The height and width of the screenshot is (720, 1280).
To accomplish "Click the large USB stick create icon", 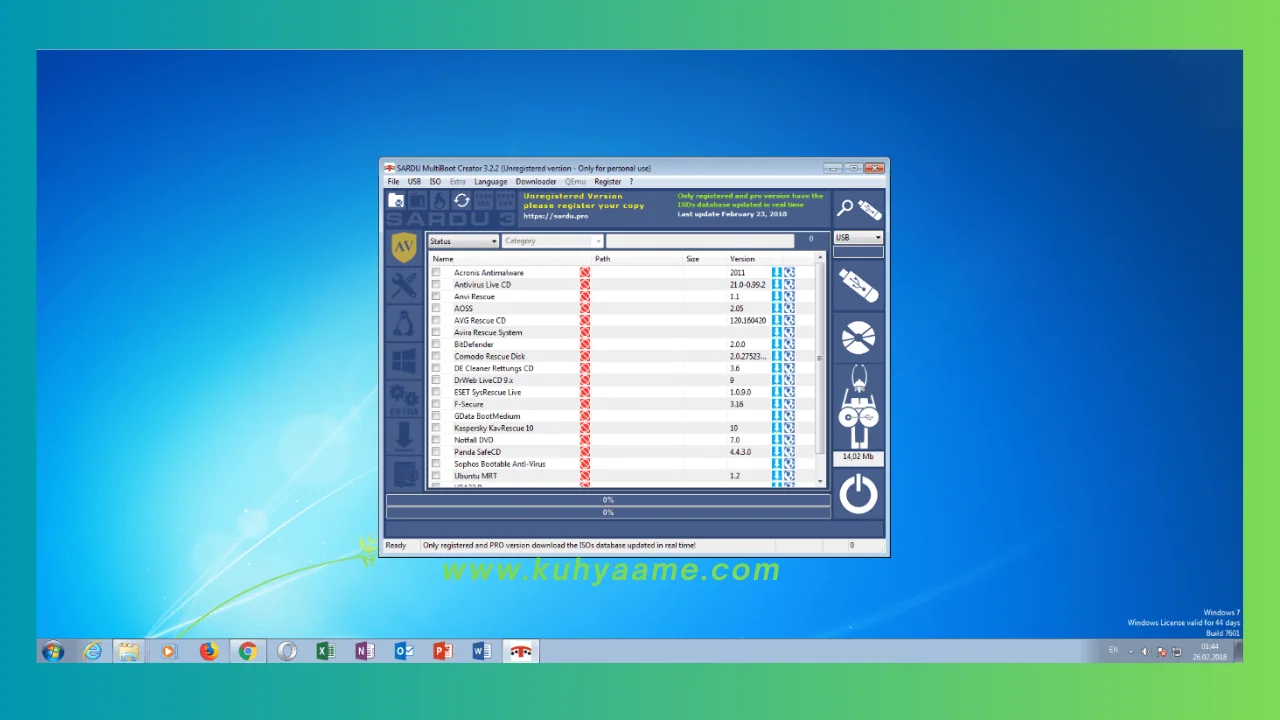I will (858, 286).
